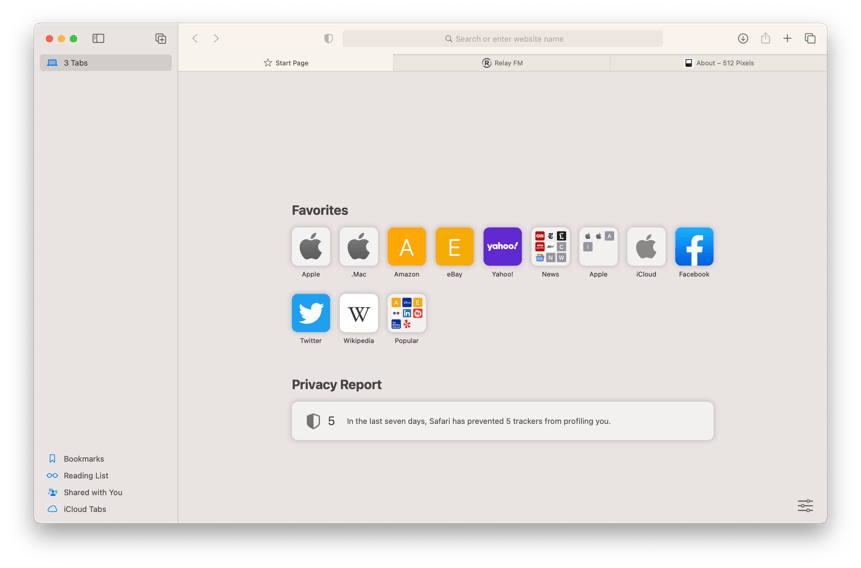The width and height of the screenshot is (861, 568).
Task: Show tab overview
Action: click(x=810, y=38)
